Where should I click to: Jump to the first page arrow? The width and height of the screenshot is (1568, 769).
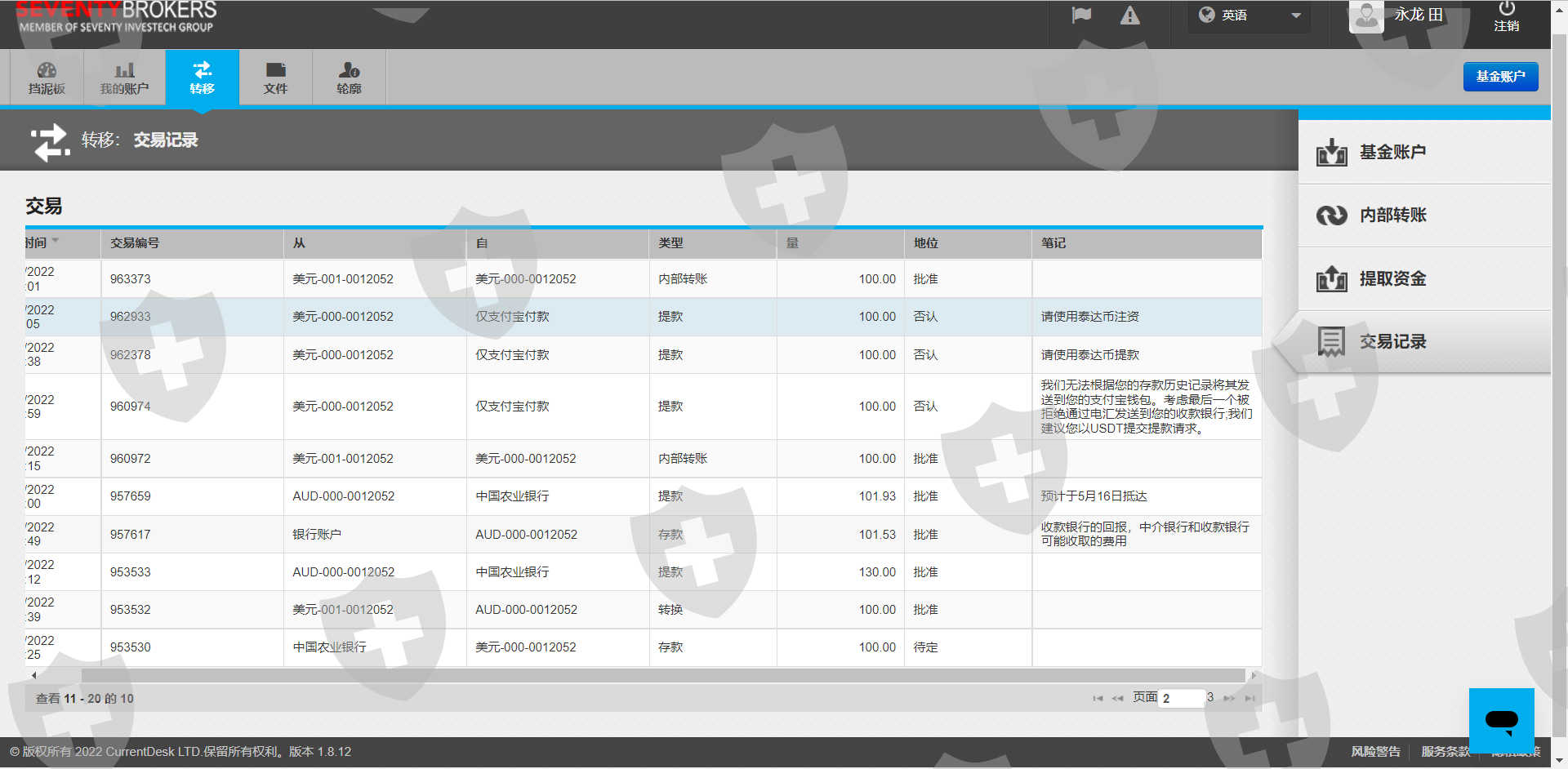point(1098,699)
